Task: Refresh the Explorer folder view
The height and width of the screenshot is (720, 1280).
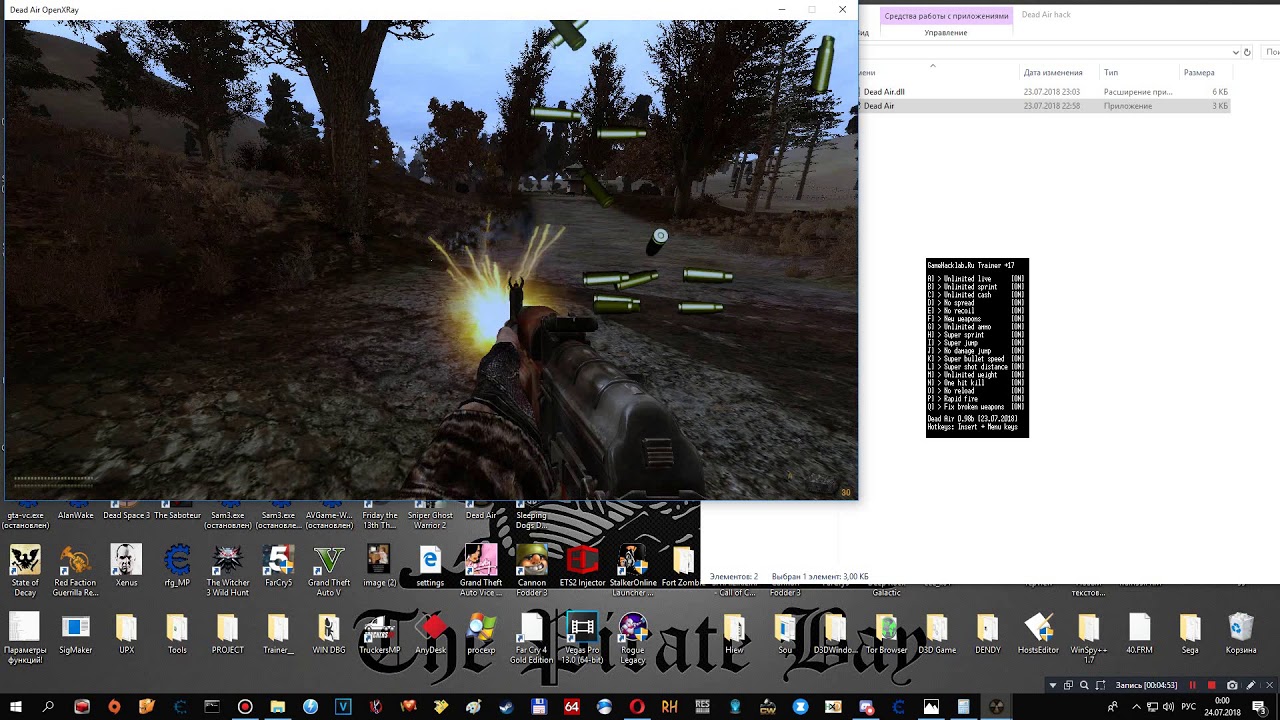Action: pos(1247,52)
